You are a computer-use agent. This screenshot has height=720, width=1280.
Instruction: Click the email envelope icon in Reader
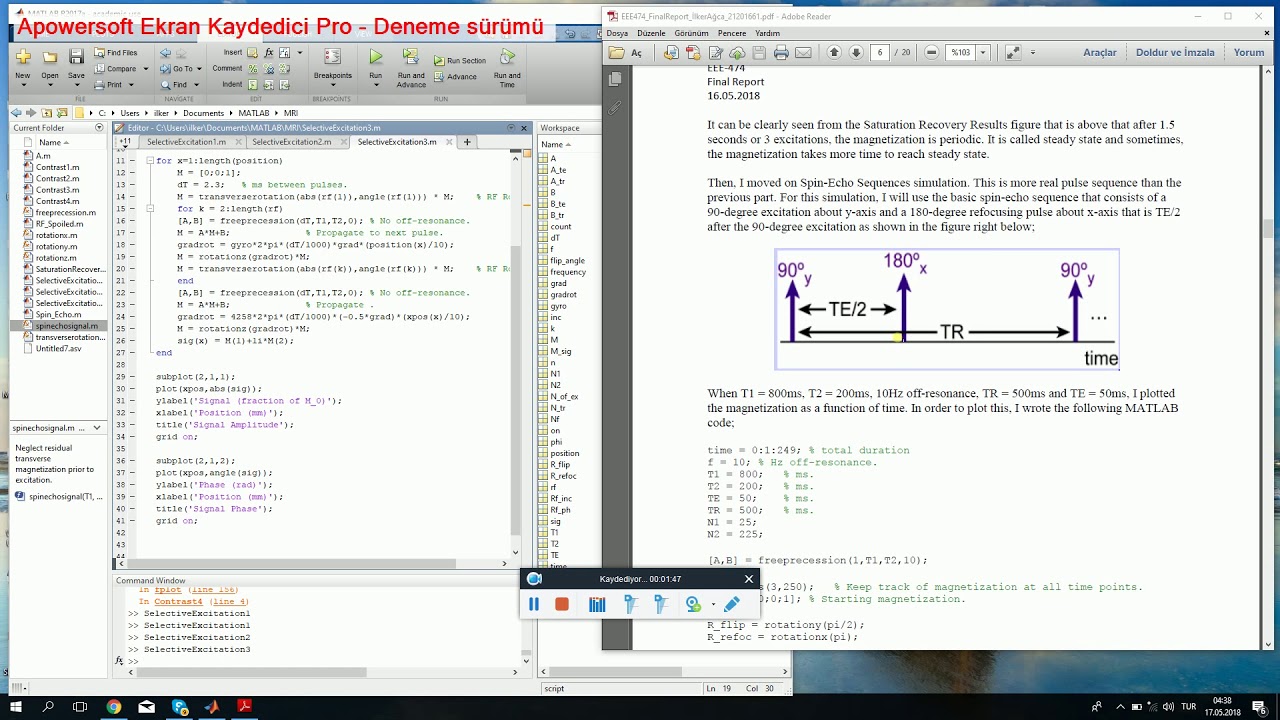(803, 53)
